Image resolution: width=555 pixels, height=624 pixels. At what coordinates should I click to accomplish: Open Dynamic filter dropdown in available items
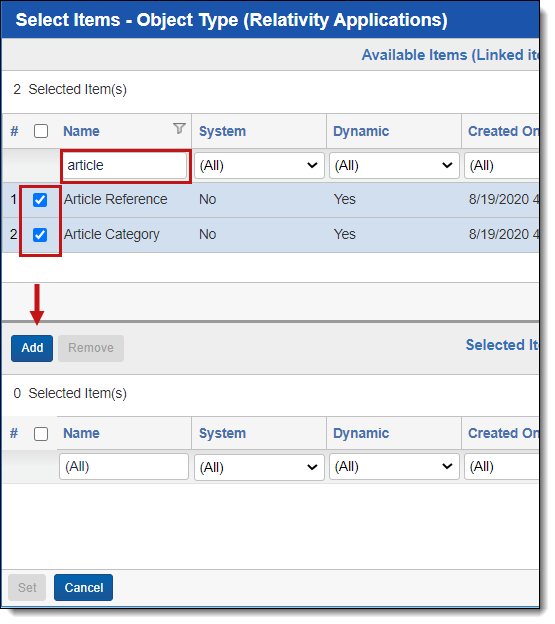(x=394, y=165)
